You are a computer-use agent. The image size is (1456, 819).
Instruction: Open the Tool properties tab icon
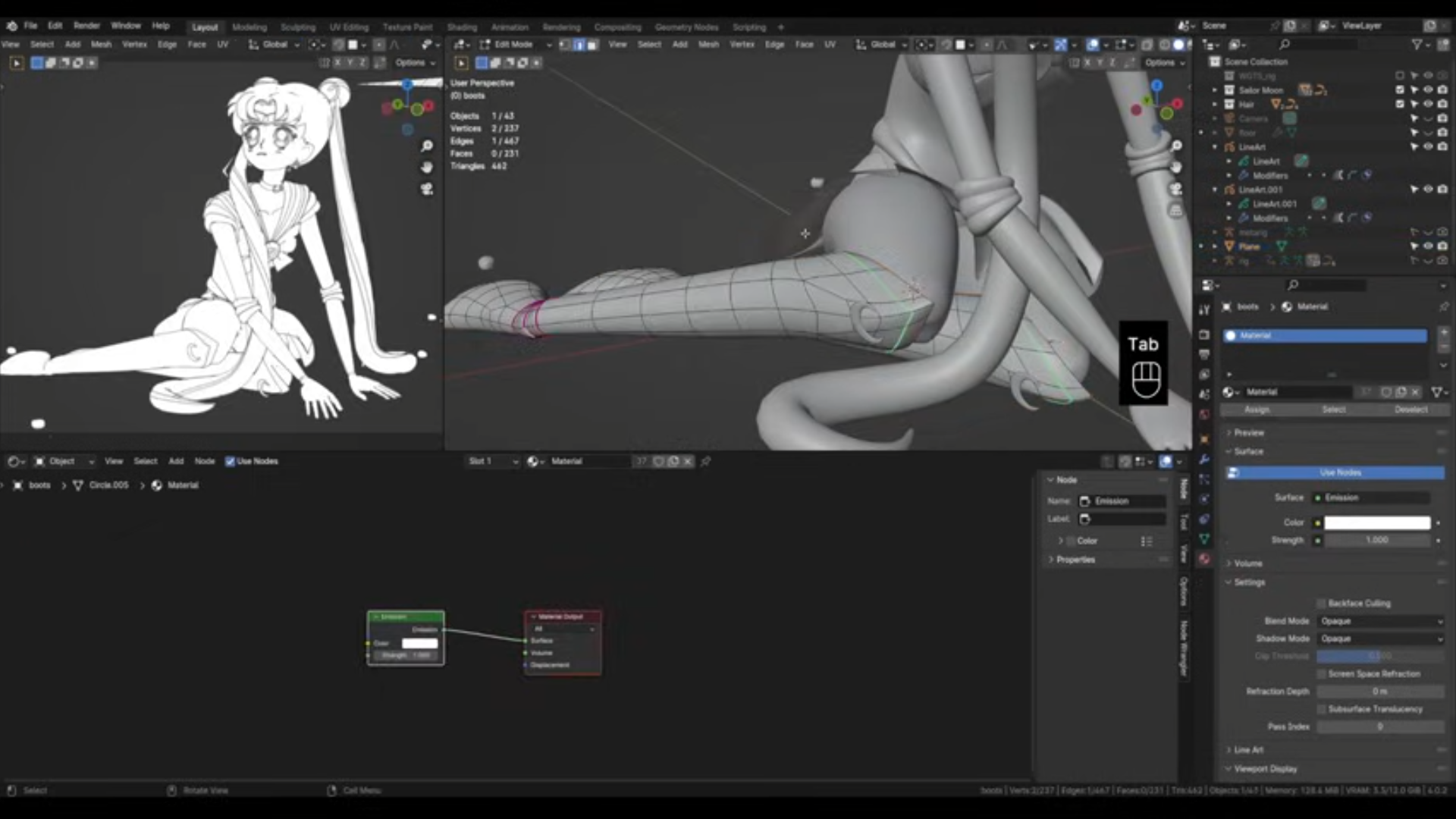click(x=1204, y=309)
